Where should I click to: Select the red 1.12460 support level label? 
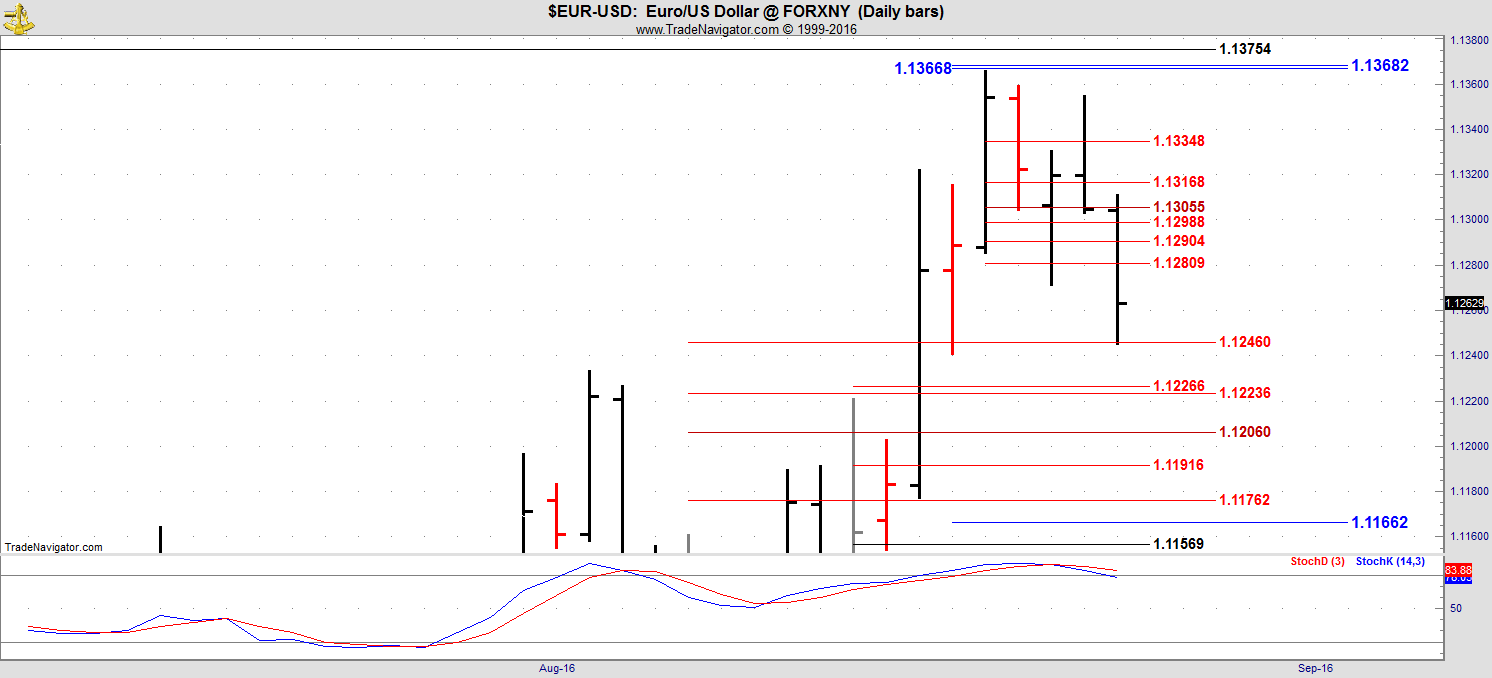(1244, 342)
